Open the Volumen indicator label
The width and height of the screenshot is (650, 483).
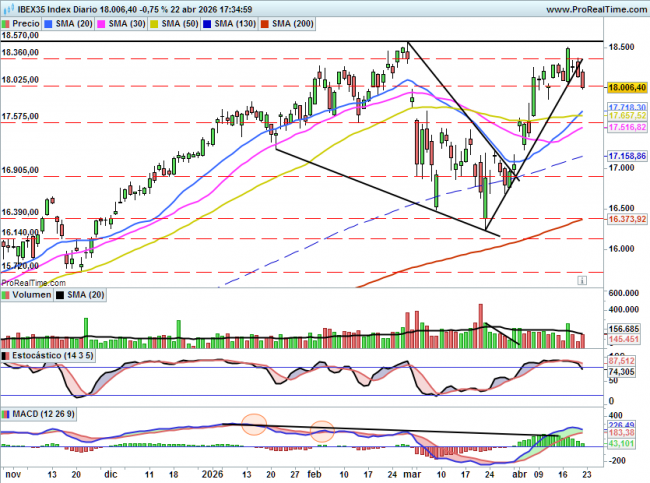click(31, 296)
